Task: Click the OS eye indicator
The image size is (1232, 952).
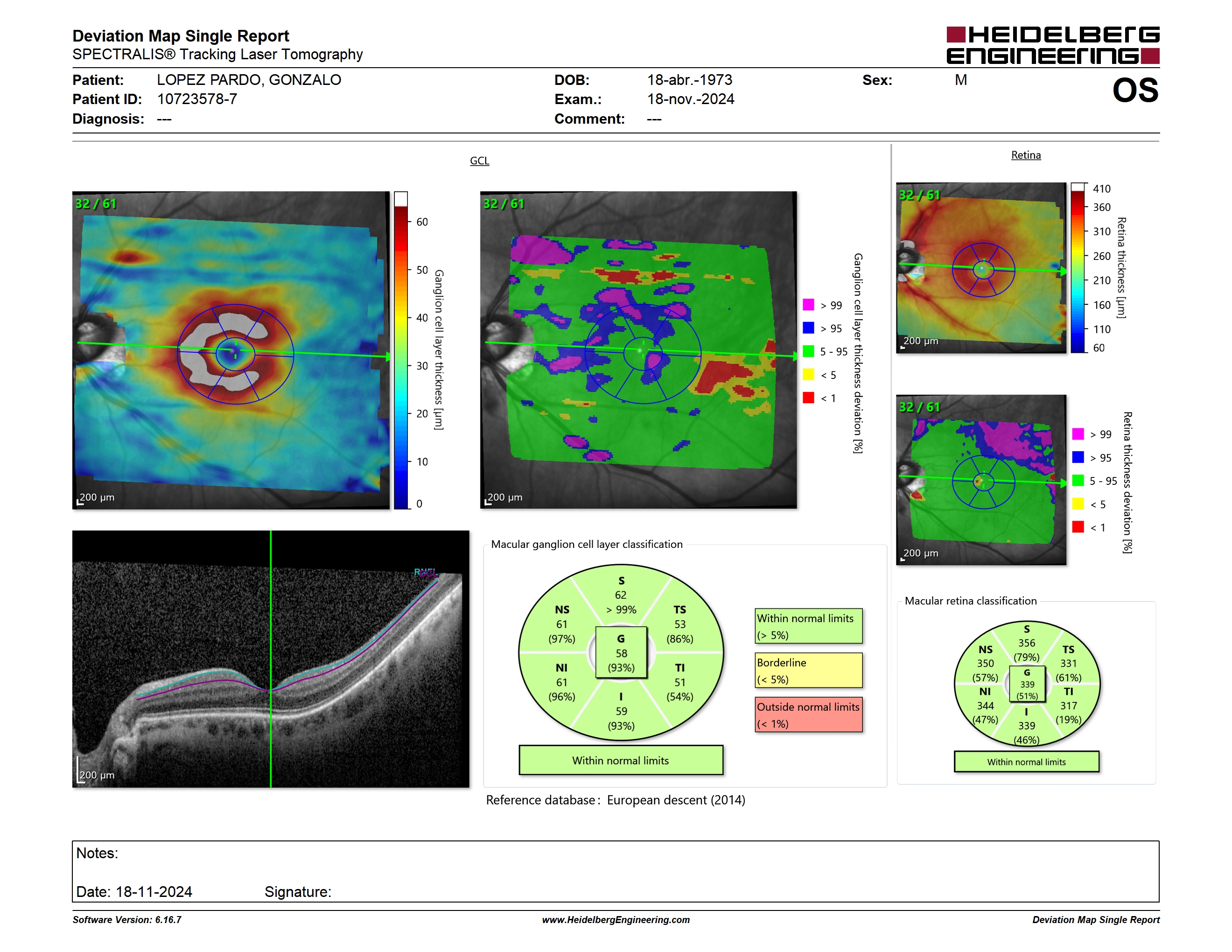Action: (x=1135, y=90)
